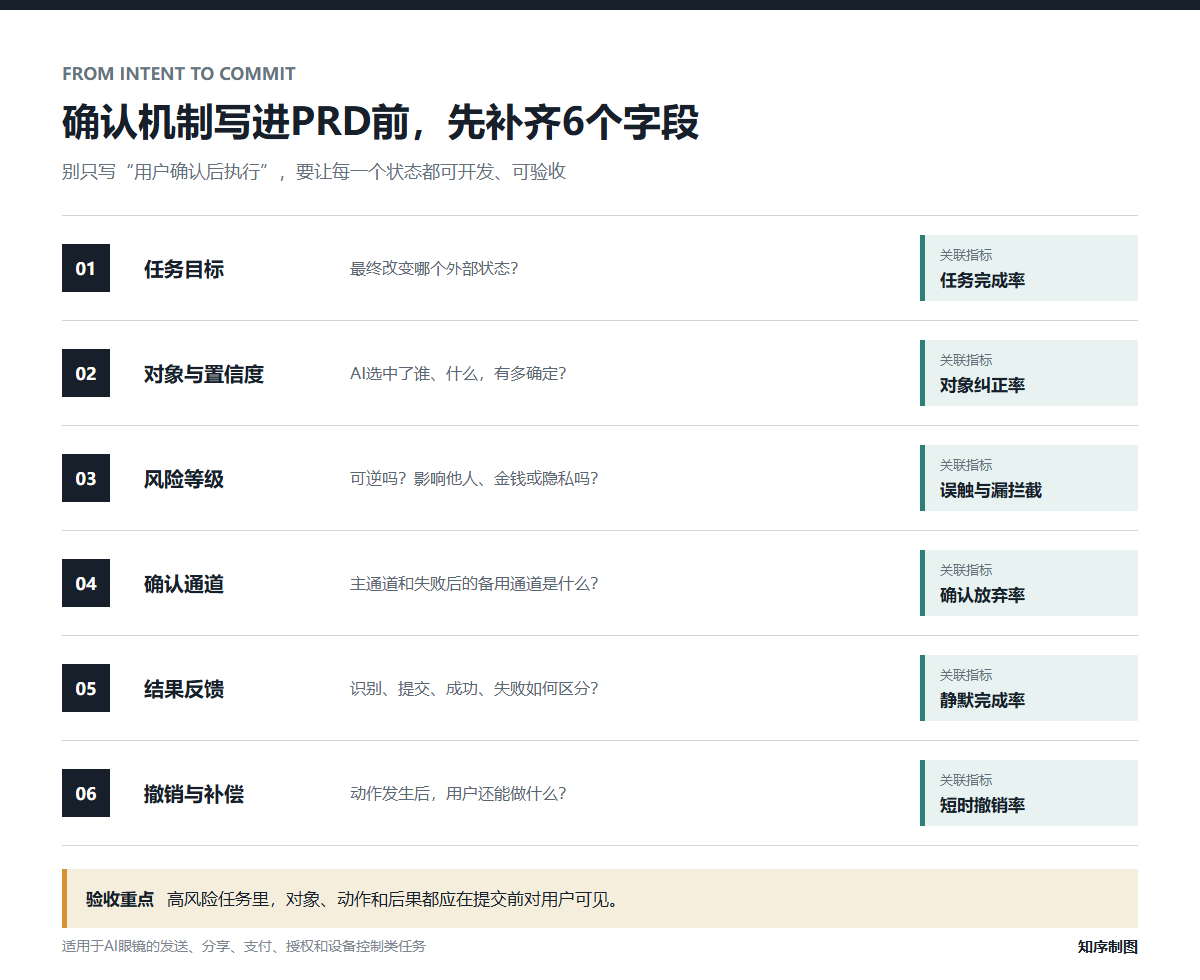
Task: Click the footer note 适用于AI眼镜的发送
Action: [243, 946]
